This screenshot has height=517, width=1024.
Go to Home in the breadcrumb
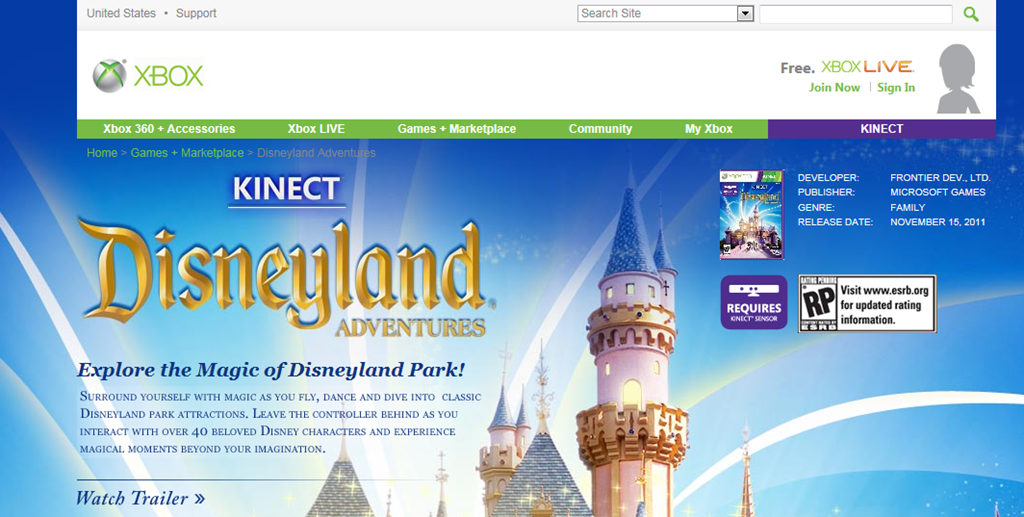tap(102, 153)
